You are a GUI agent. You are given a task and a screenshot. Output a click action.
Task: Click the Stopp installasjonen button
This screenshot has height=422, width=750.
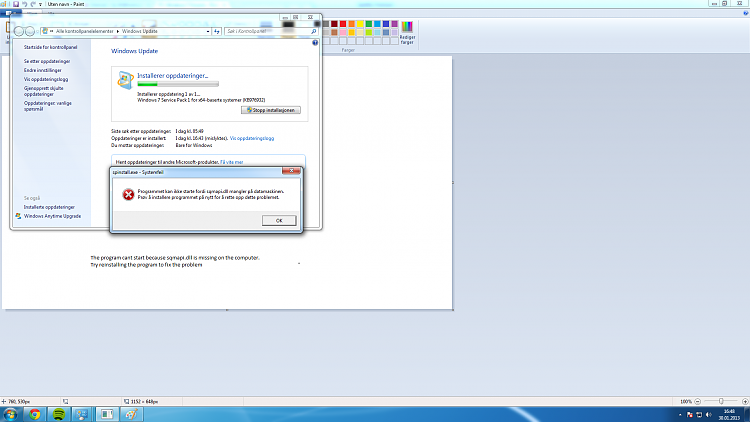[271, 110]
